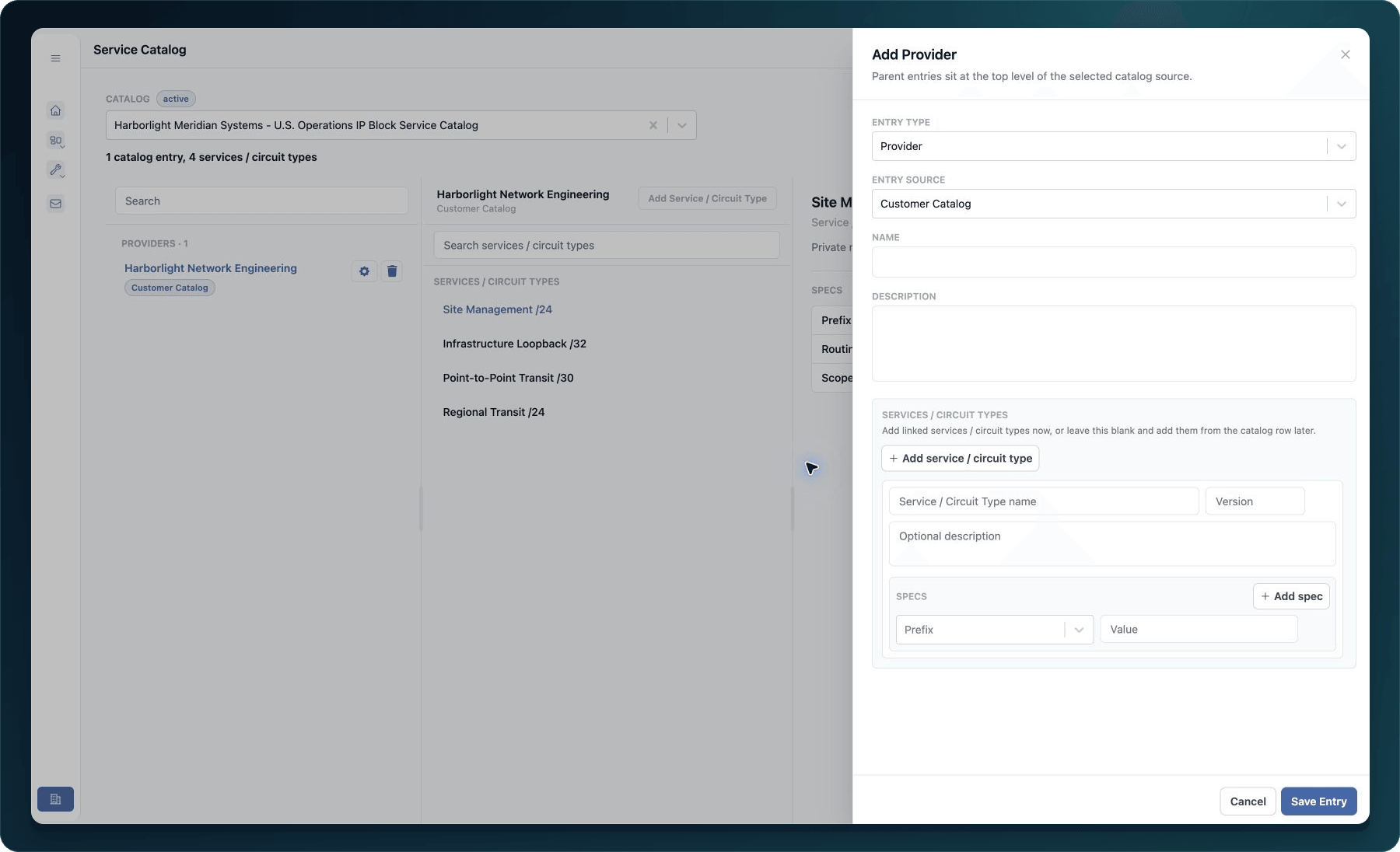This screenshot has height=852, width=1400.
Task: Open the wrench tools sidebar icon
Action: (x=55, y=169)
